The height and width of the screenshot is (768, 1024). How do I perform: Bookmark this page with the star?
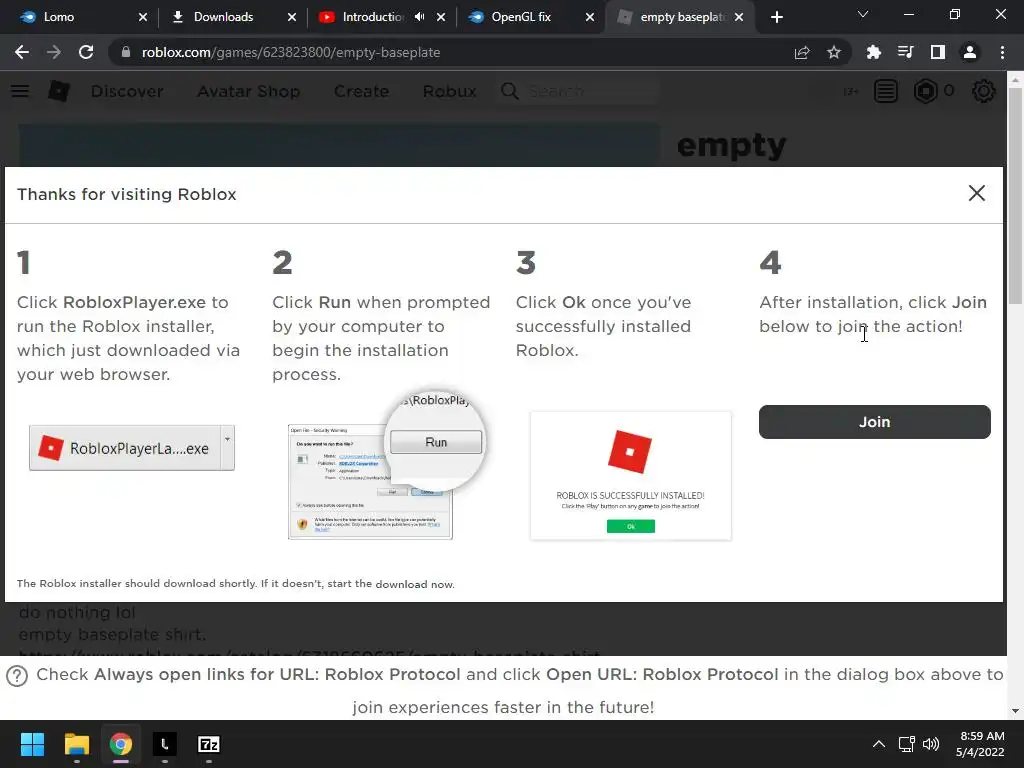coord(834,52)
